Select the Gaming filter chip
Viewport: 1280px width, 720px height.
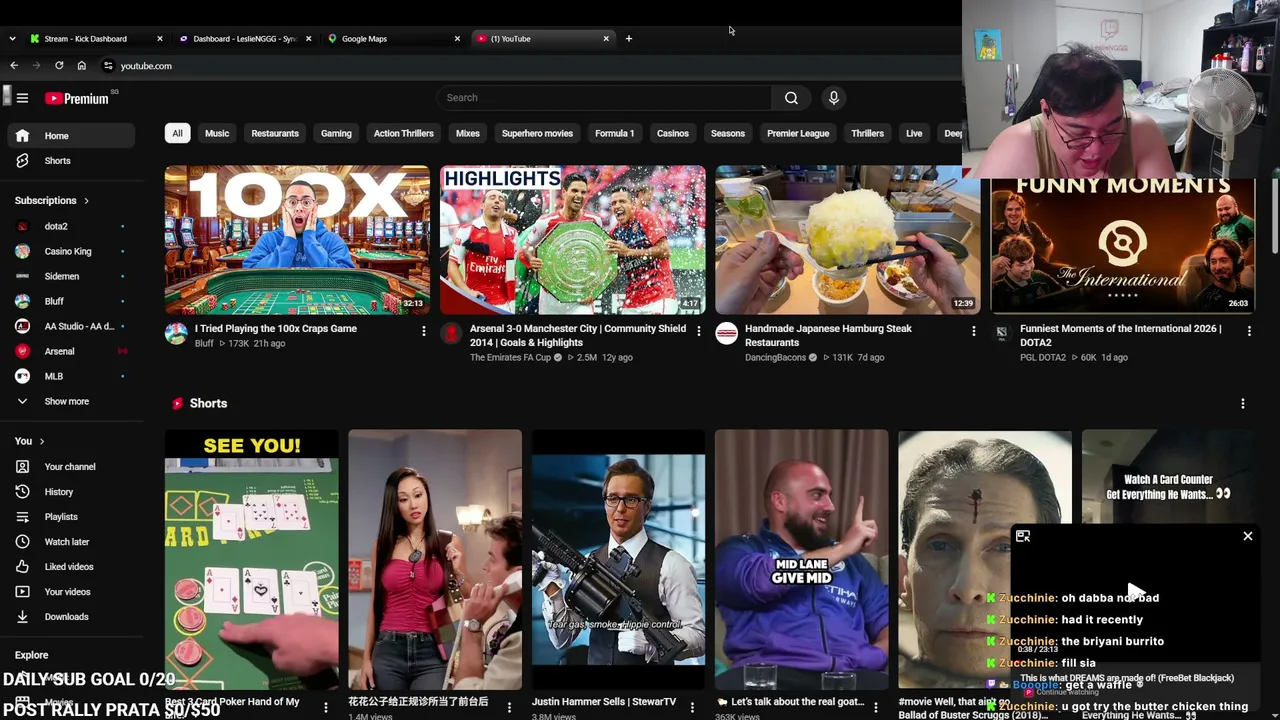[336, 134]
